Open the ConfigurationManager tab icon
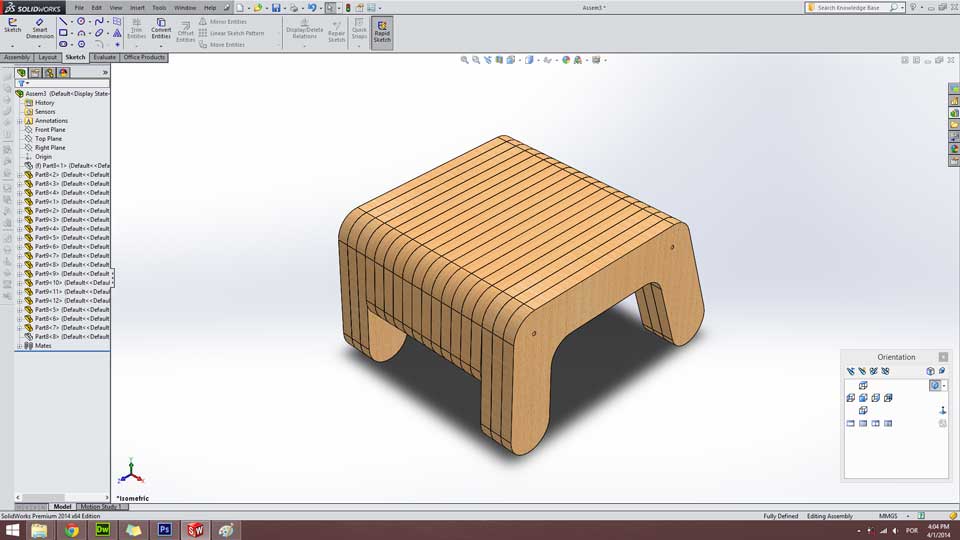 49,73
